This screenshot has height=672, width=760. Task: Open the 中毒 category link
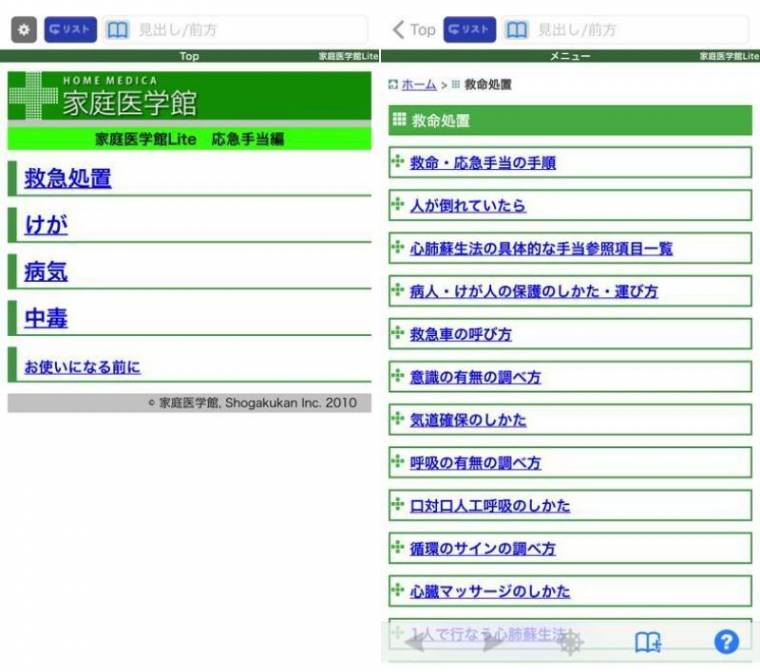click(x=46, y=318)
